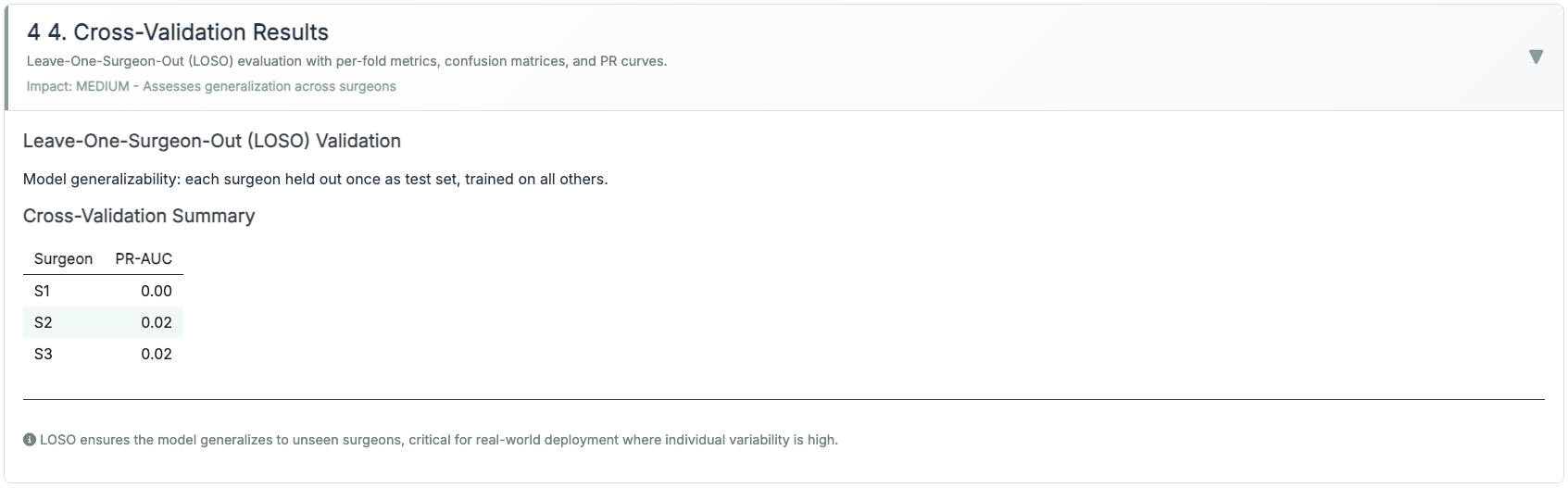Image resolution: width=1568 pixels, height=488 pixels.
Task: Click the 0.00 PR-AUC value for S1
Action: (157, 291)
